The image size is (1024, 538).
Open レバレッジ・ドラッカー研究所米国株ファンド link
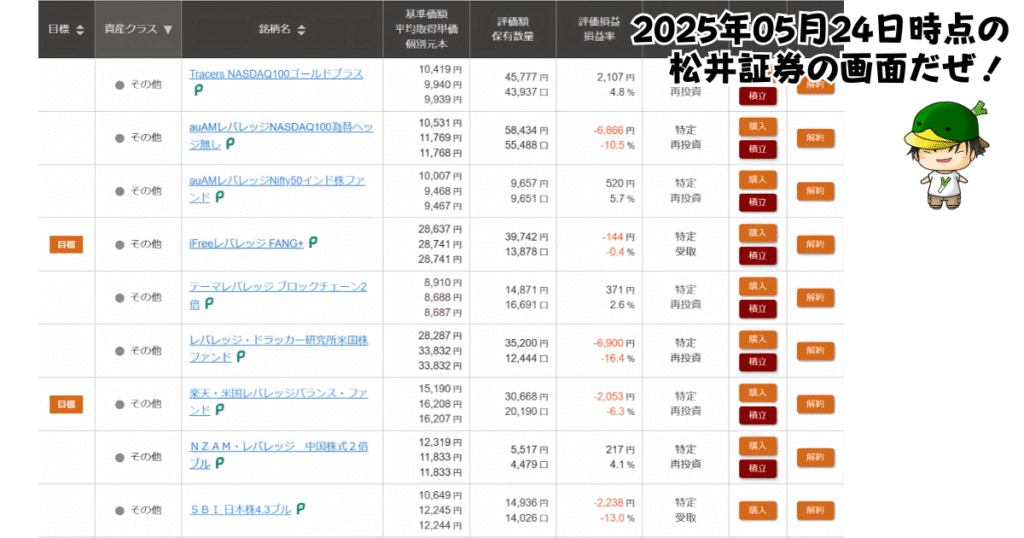[279, 349]
